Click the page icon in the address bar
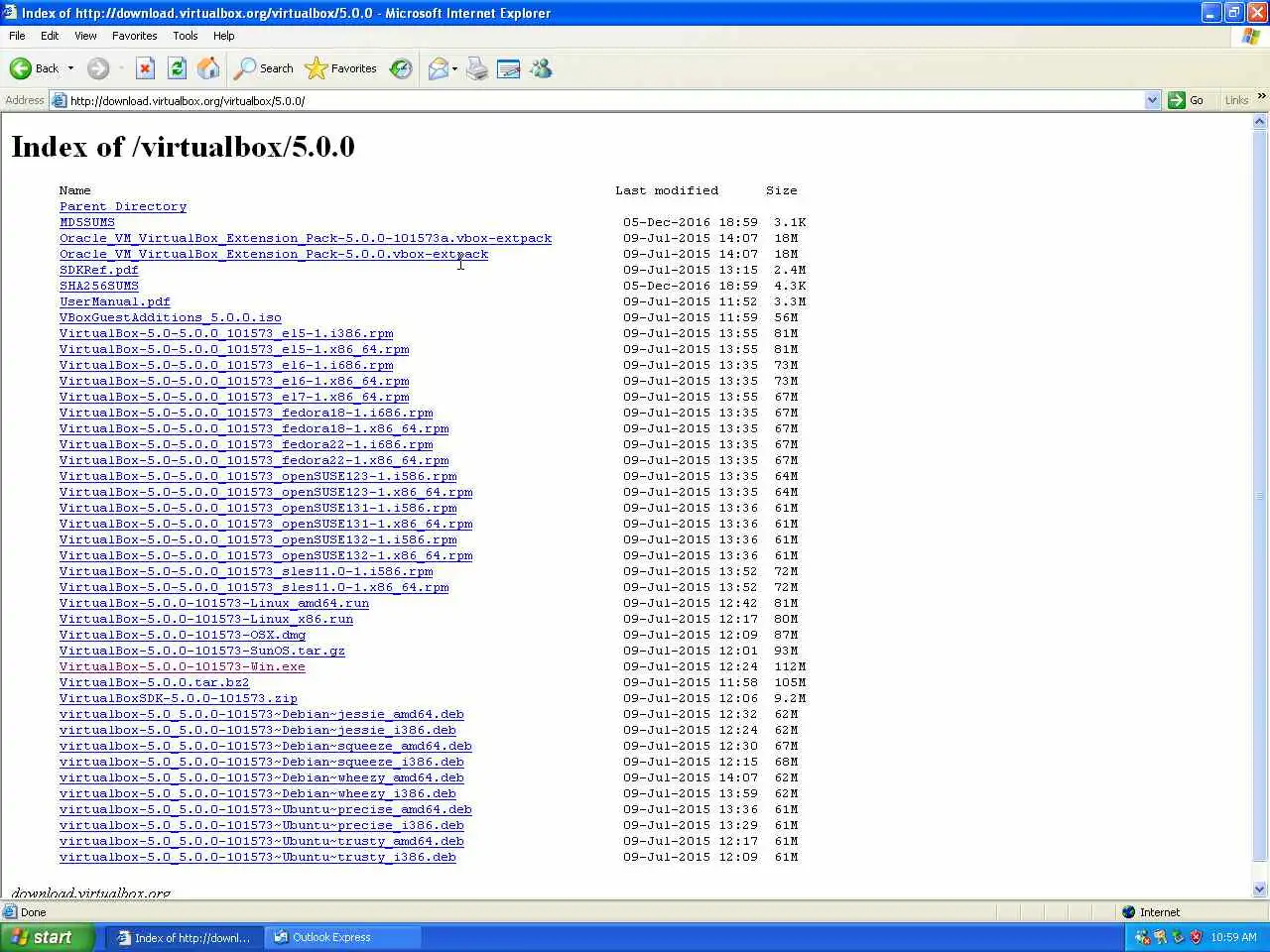Viewport: 1270px width, 952px height. pos(59,100)
